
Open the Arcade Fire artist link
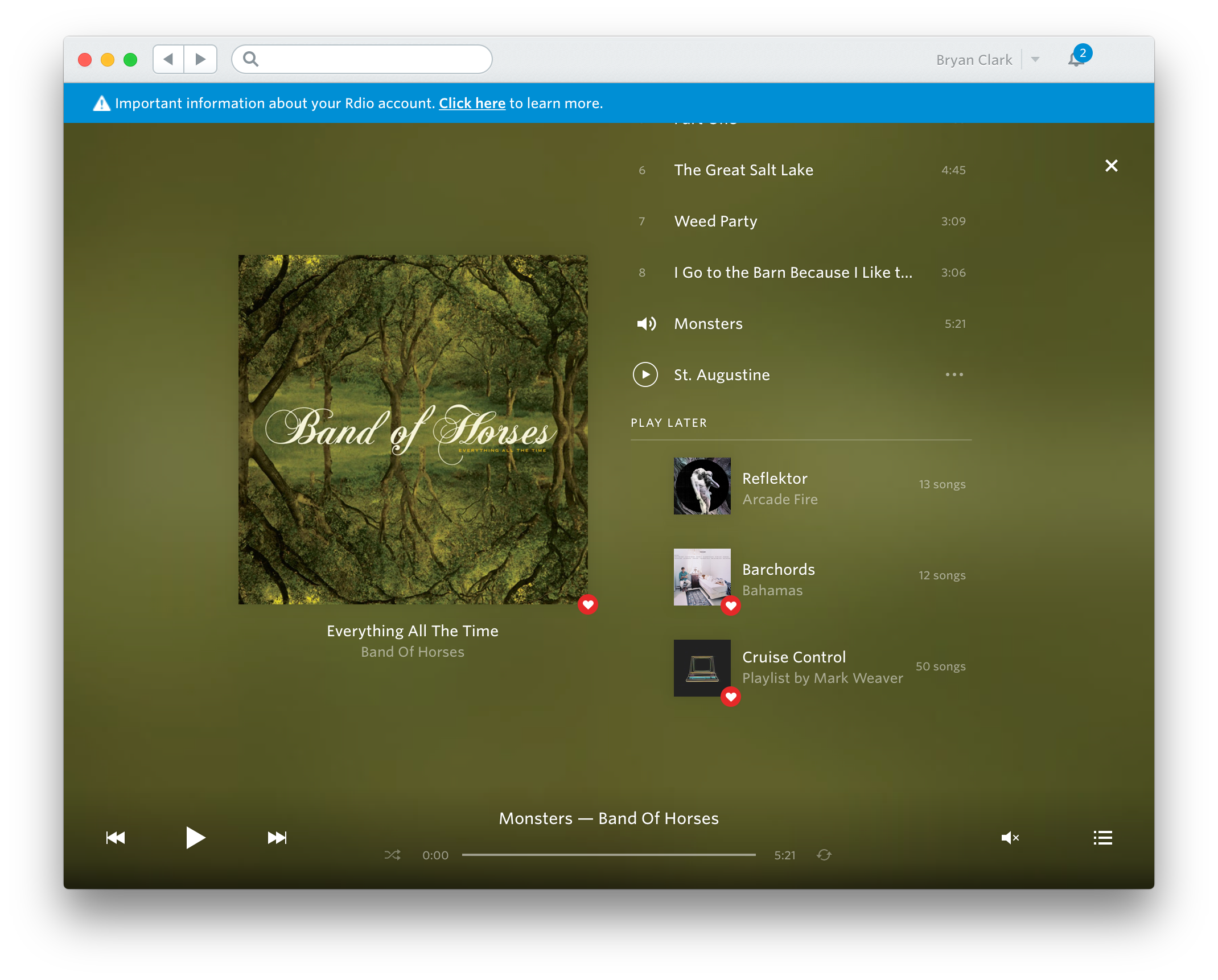(780, 499)
